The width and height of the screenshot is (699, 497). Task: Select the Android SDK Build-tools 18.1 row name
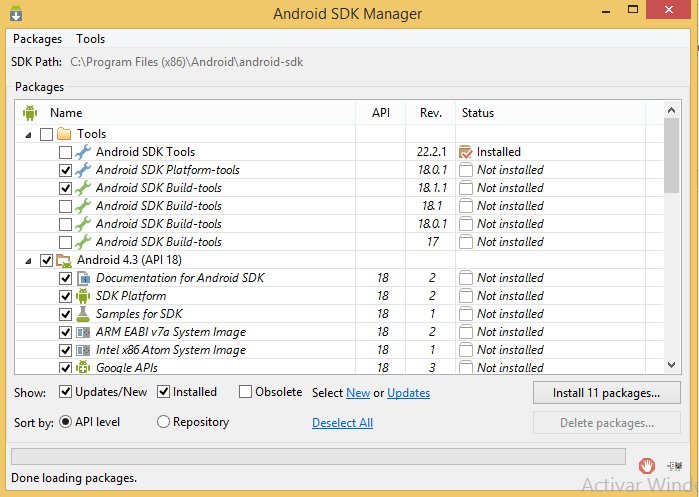pos(159,206)
